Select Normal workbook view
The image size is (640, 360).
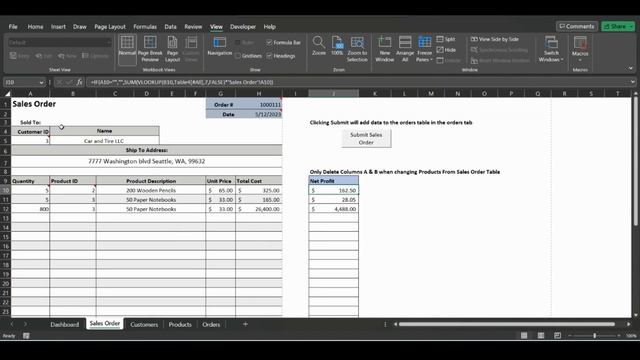point(127,49)
